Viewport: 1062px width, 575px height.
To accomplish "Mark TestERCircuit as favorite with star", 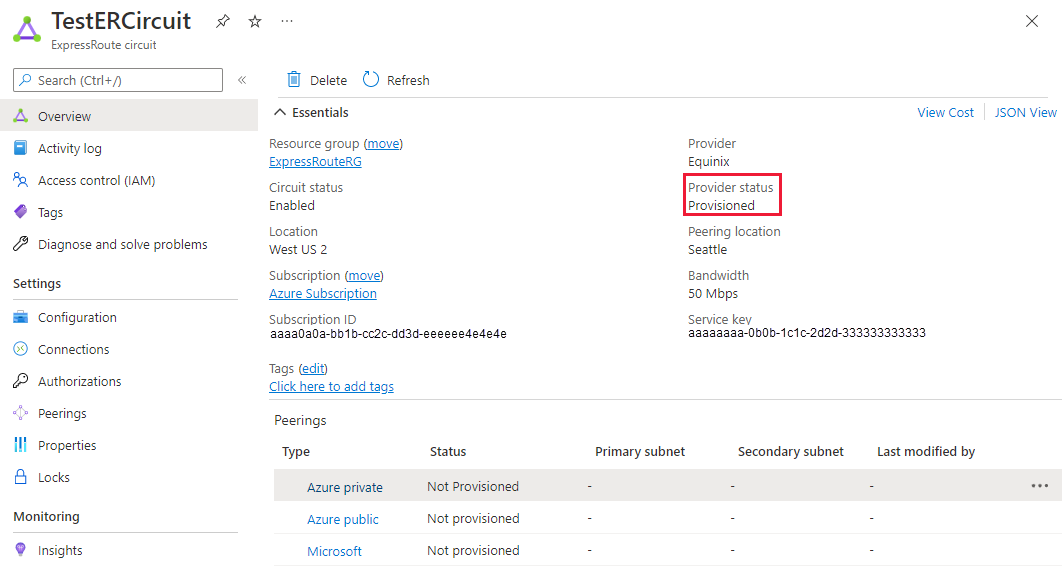I will 255,21.
